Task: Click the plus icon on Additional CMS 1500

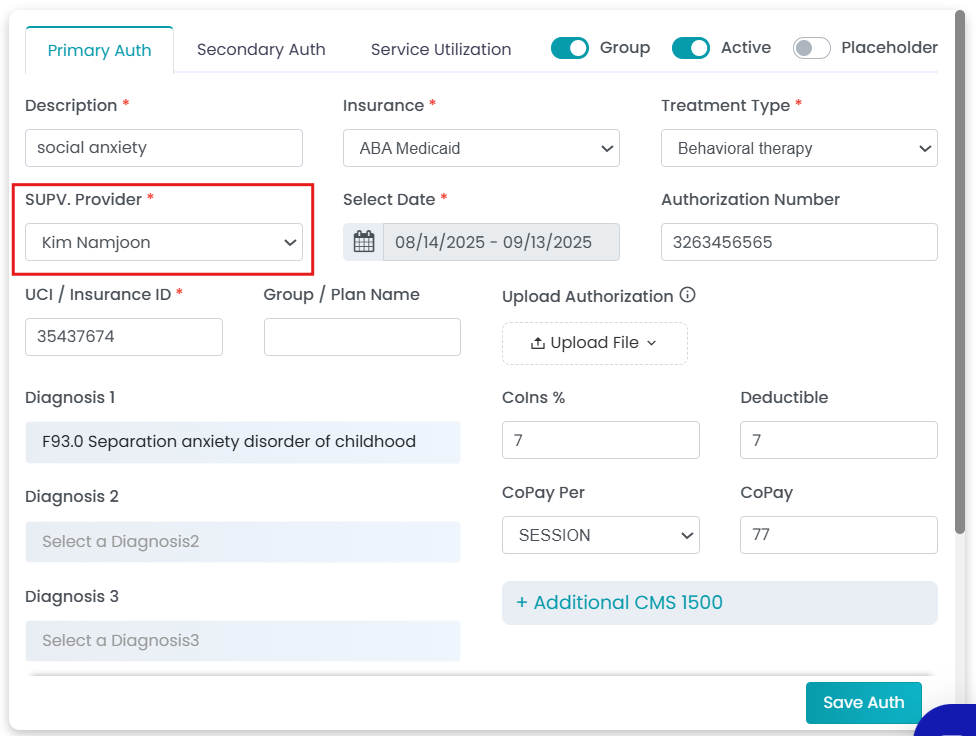Action: tap(522, 602)
